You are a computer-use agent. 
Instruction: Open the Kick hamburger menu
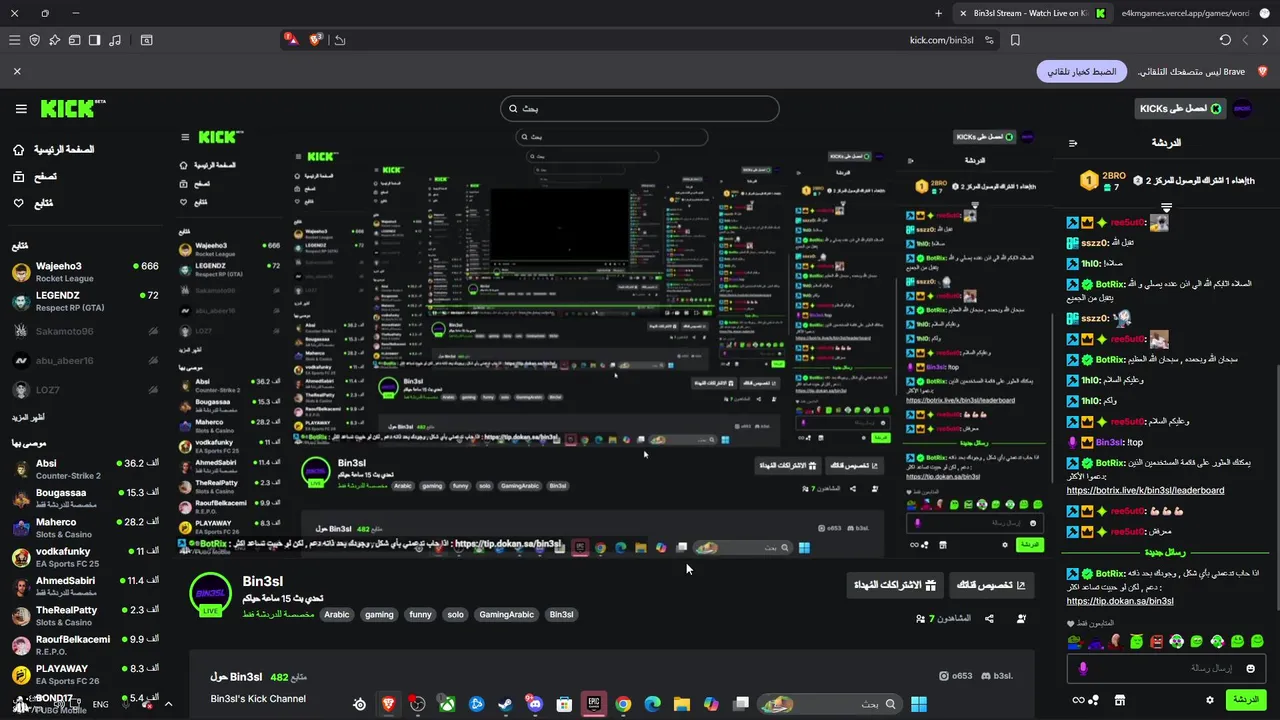click(x=21, y=108)
